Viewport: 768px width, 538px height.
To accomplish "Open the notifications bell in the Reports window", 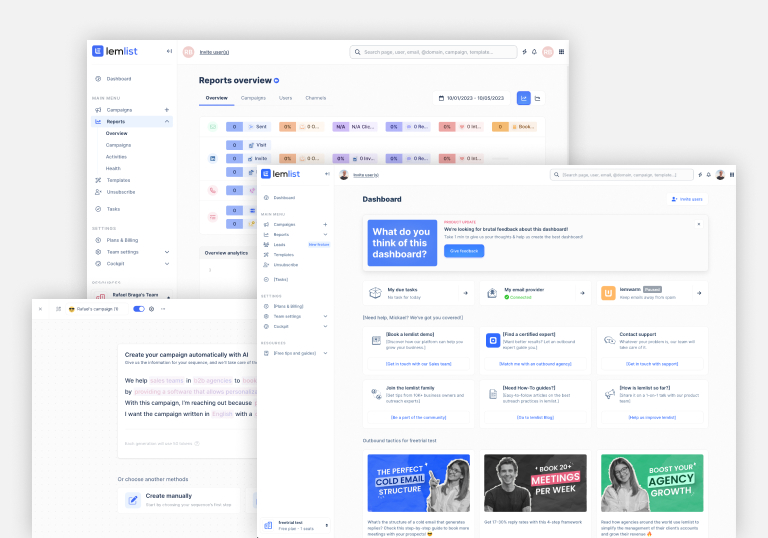I will pos(534,51).
